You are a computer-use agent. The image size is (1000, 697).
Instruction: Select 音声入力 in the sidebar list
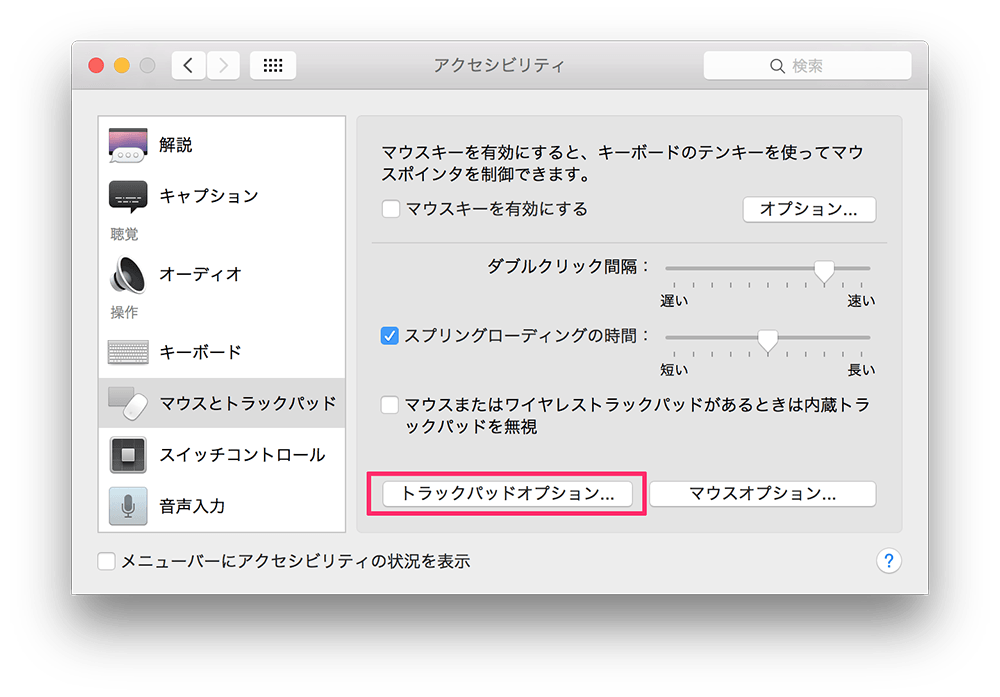[x=222, y=506]
